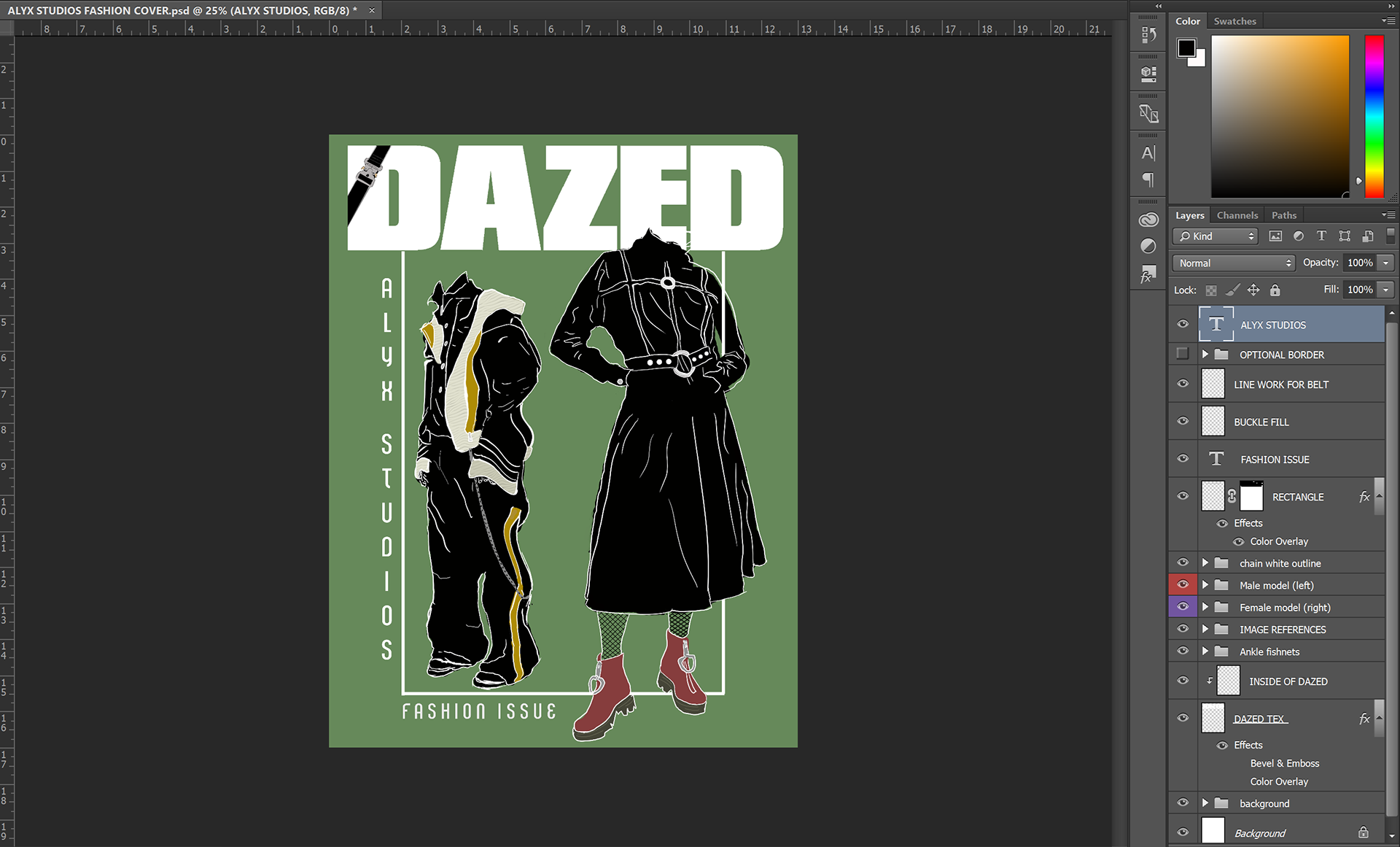Expand the chain white outline group
The height and width of the screenshot is (847, 1400).
(x=1205, y=562)
